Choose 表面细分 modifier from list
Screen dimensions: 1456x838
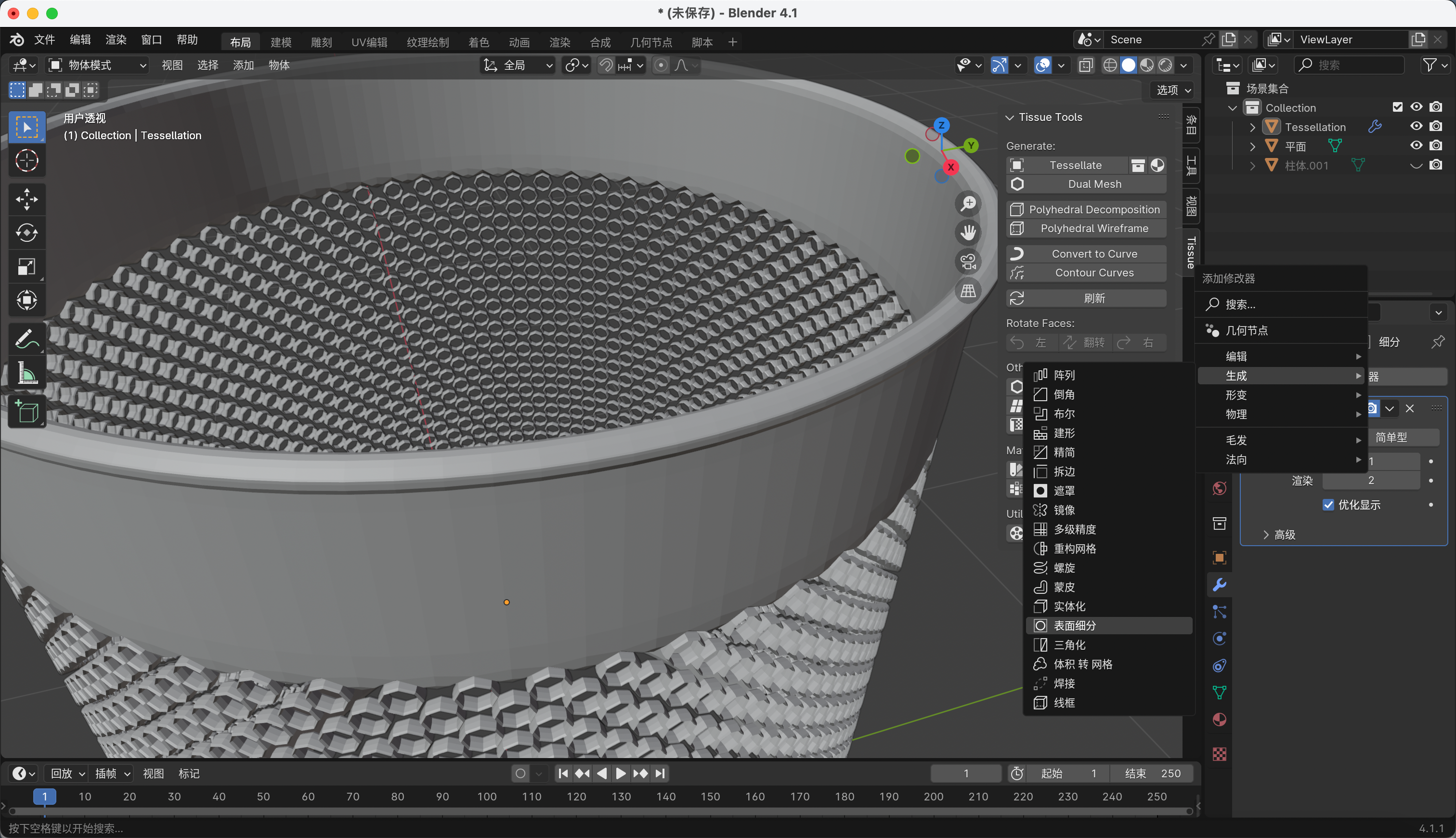(1075, 626)
